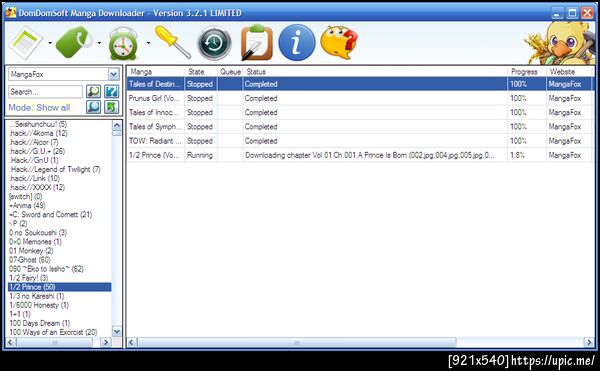Click the green alarm clock icon
Screen dimensions: 600x371
(x=123, y=44)
